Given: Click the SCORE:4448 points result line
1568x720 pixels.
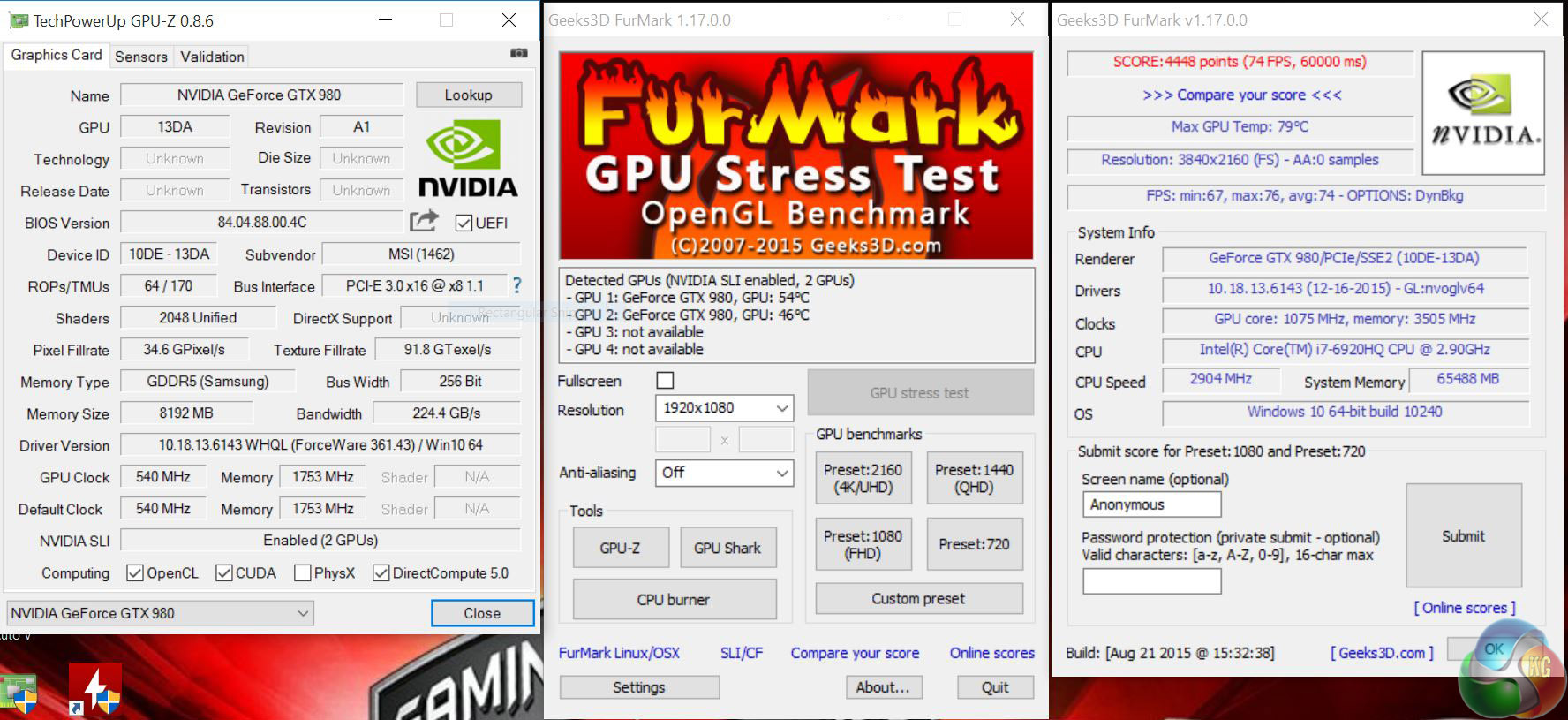Looking at the screenshot, I should pyautogui.click(x=1240, y=62).
